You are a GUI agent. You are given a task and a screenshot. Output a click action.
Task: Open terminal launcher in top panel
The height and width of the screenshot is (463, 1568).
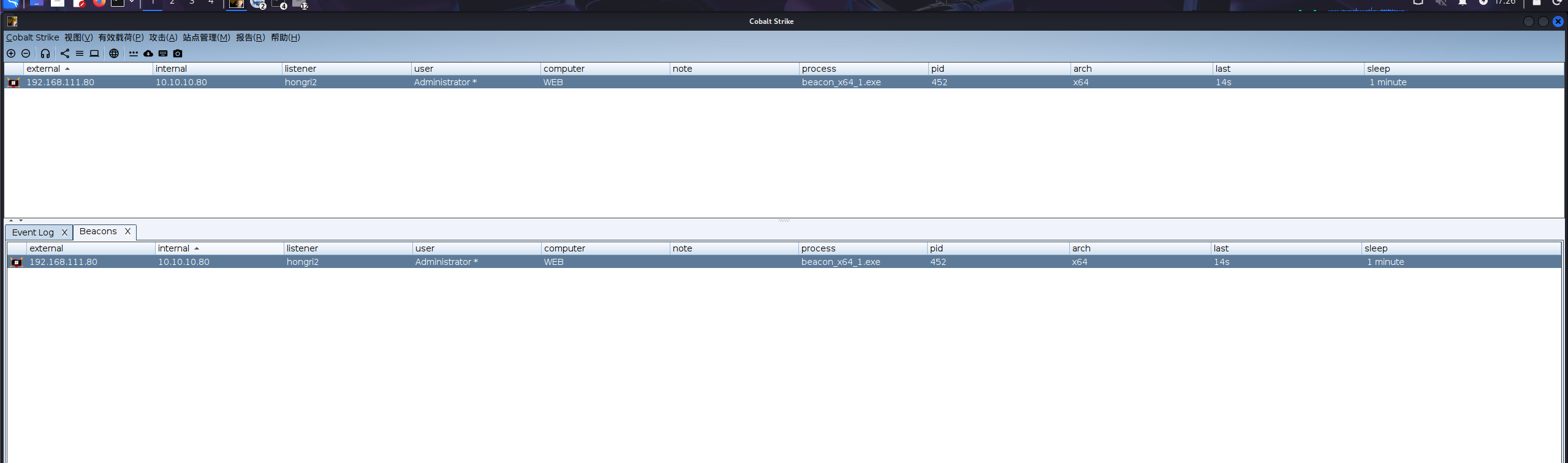118,3
